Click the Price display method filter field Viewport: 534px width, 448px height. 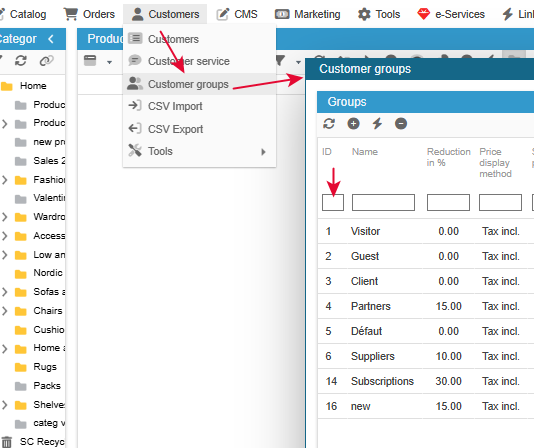click(500, 202)
